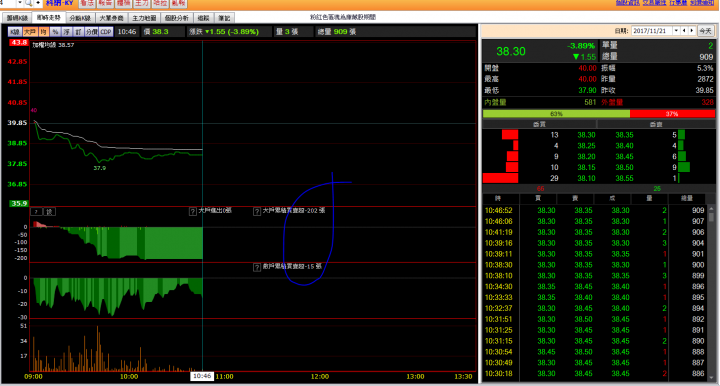
Task: Click the small ? box left of 設
Action: 37,212
